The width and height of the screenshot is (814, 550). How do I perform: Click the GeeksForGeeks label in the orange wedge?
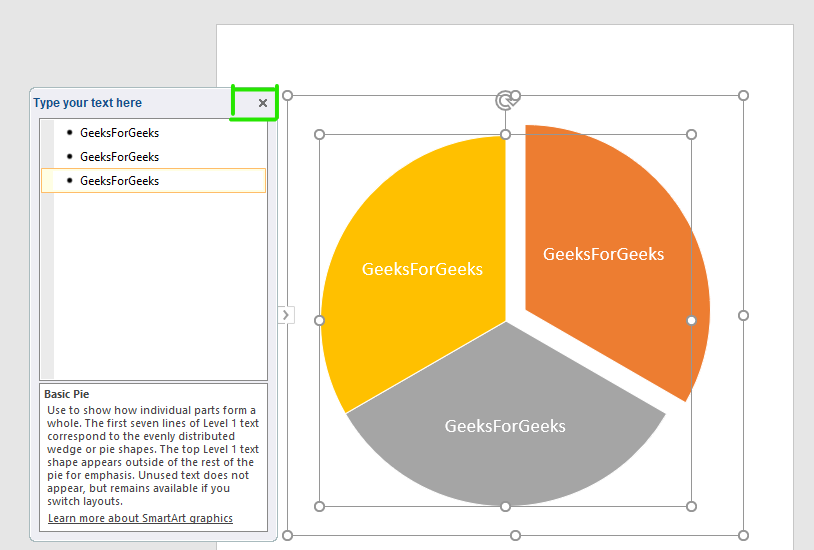coord(603,254)
